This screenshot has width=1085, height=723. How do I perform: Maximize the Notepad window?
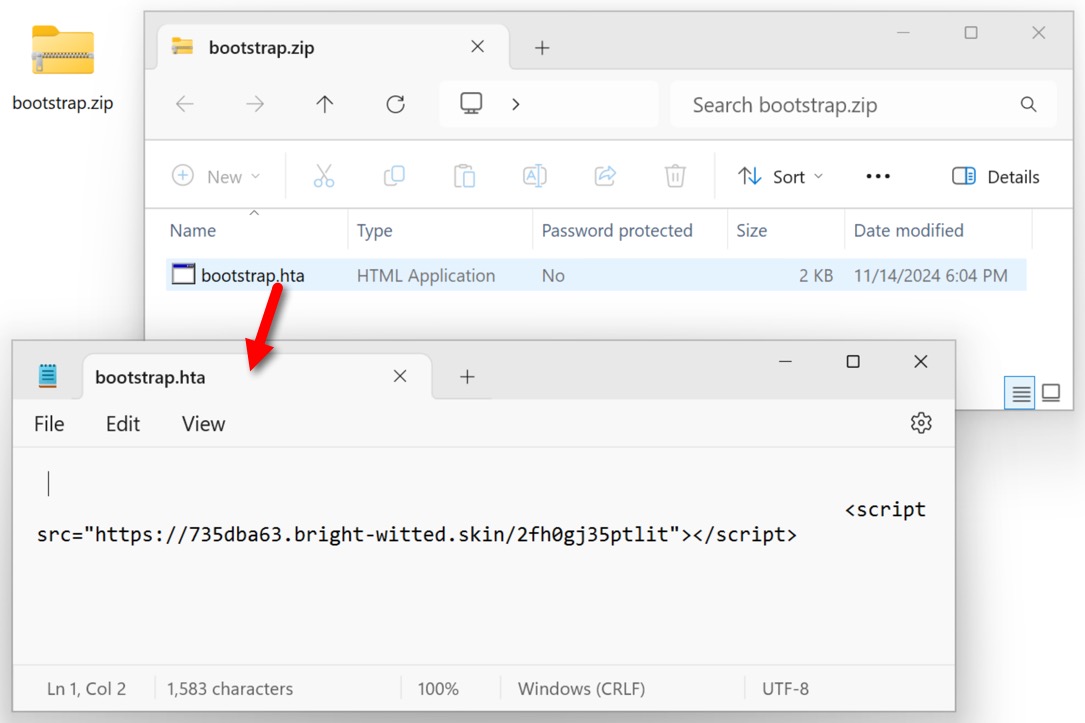pyautogui.click(x=853, y=361)
